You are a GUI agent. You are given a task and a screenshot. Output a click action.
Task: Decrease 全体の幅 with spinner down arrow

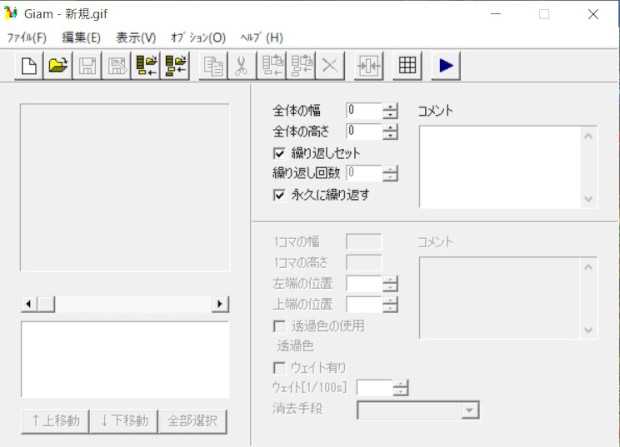point(390,115)
